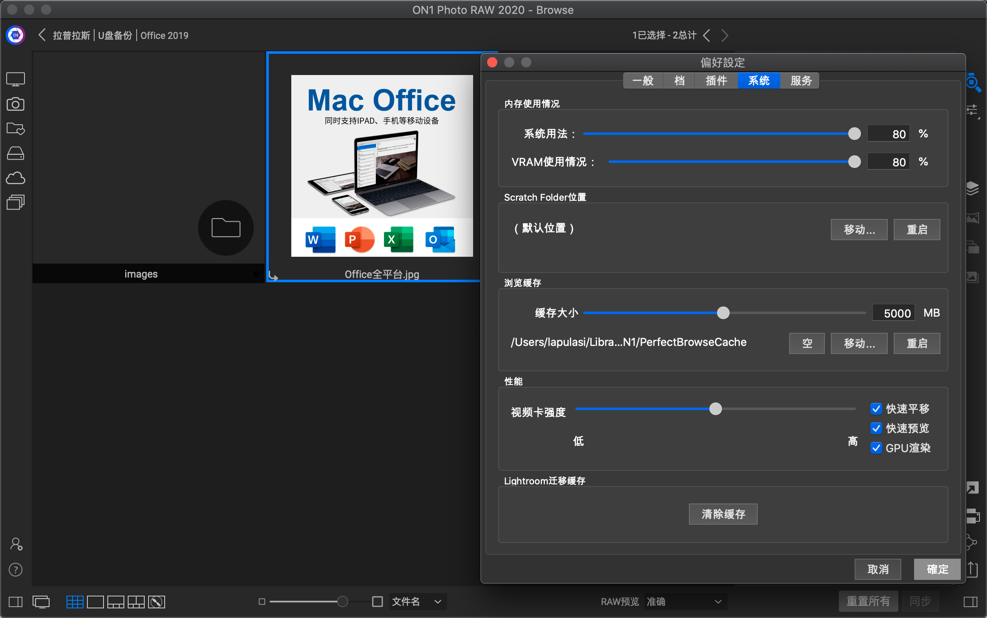Open the albums stack icon

pyautogui.click(x=16, y=203)
